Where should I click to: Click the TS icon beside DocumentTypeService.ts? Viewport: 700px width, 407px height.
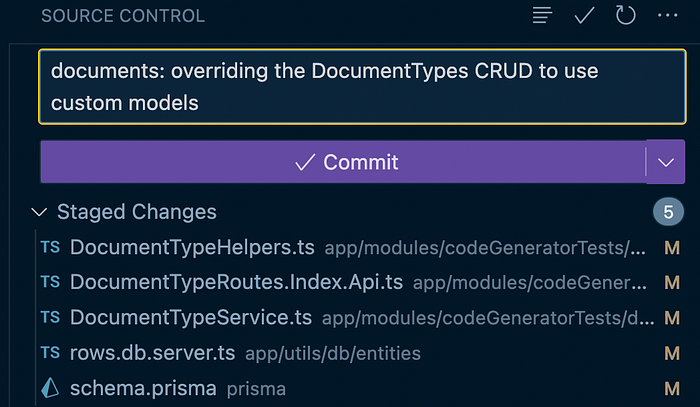click(50, 317)
